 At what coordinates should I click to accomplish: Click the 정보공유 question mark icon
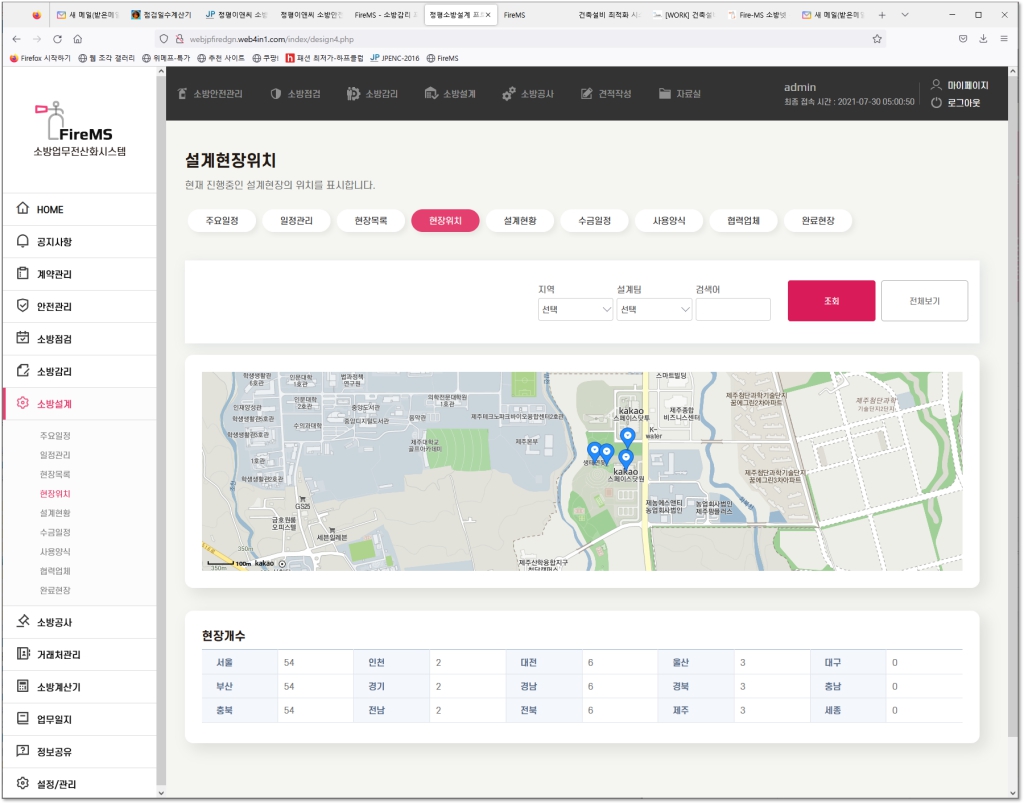[x=23, y=751]
